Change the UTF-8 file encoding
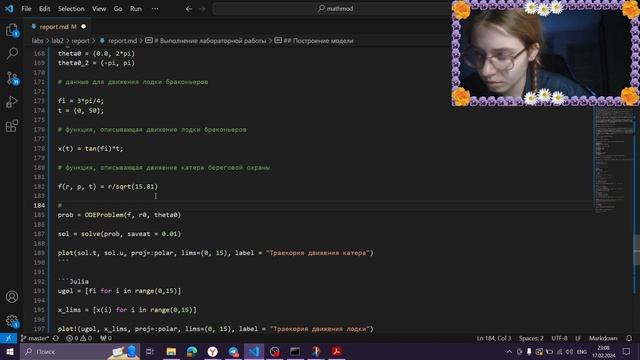Screen dimensions: 640x360 tap(559, 338)
